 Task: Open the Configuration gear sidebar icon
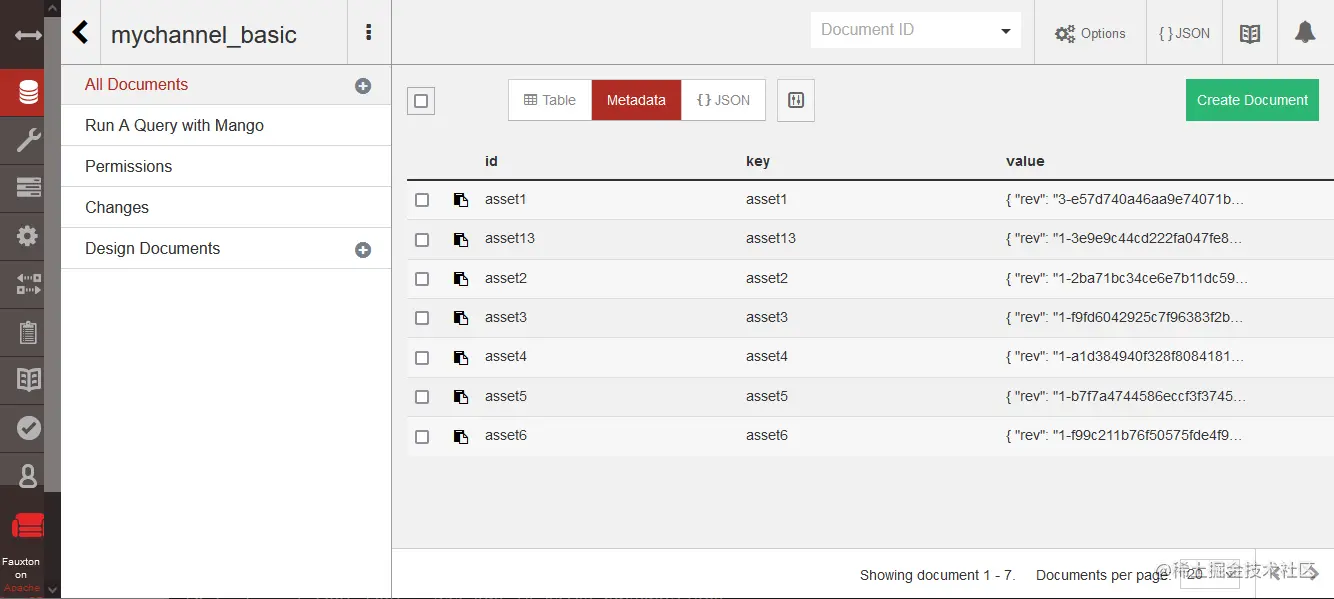coord(28,236)
